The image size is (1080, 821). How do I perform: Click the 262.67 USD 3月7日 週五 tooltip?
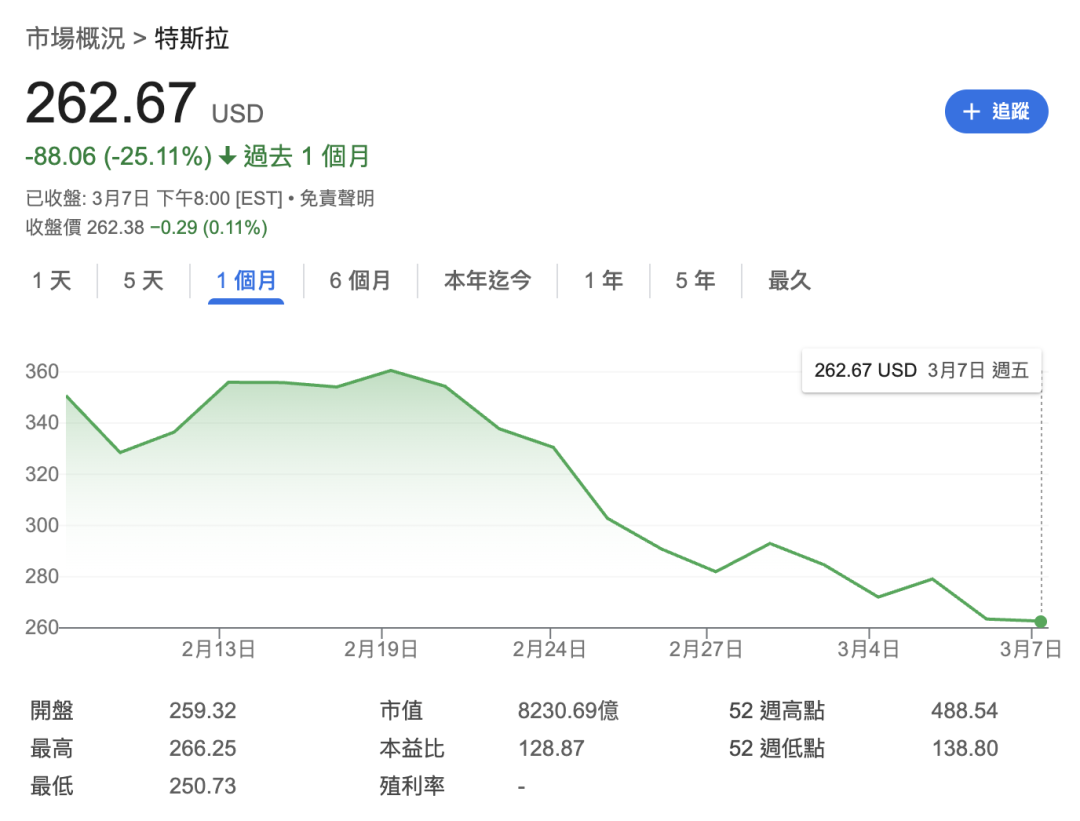pos(922,371)
